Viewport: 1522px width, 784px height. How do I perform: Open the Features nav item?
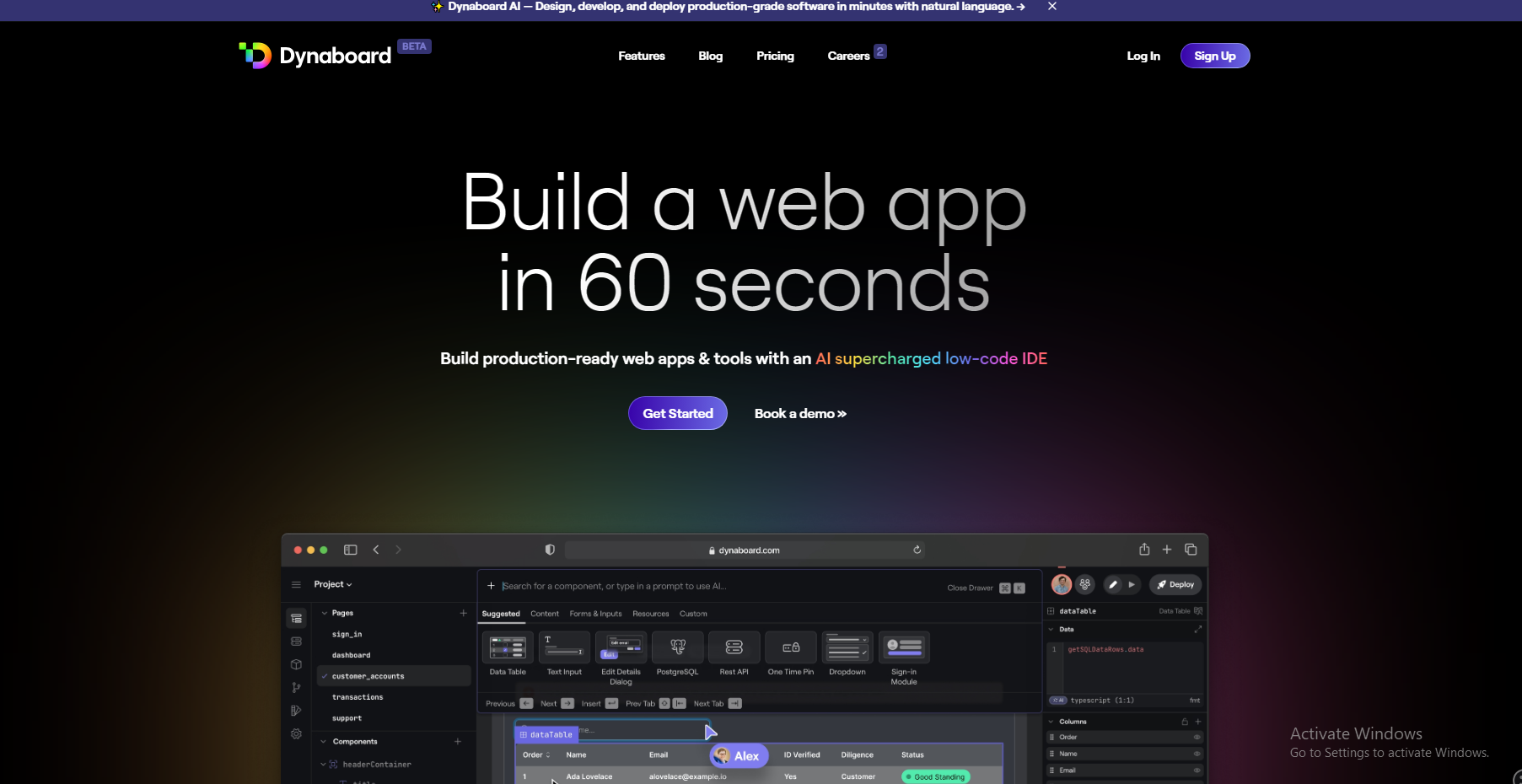pos(642,56)
